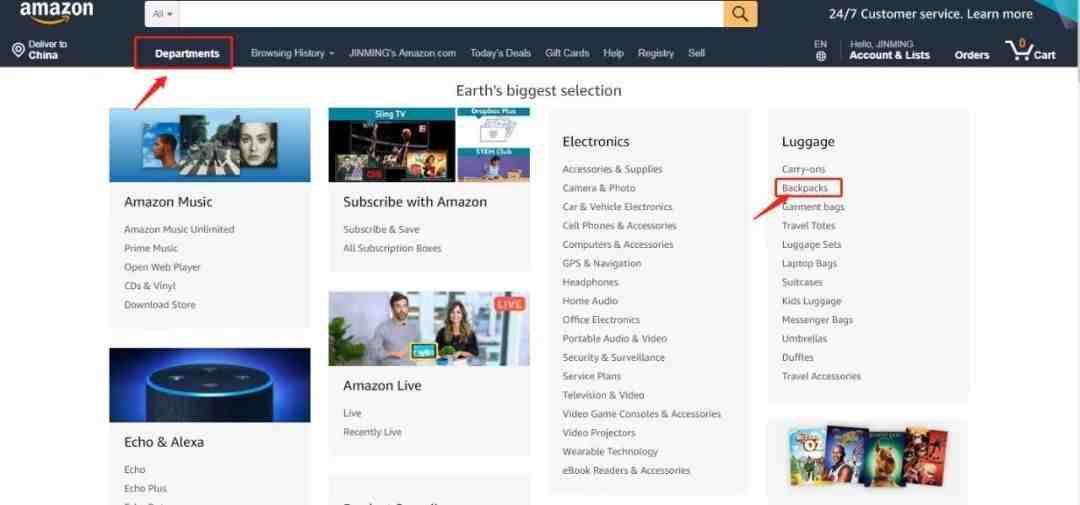This screenshot has width=1080, height=505.
Task: Open CDs & Vinyl link
Action: tap(149, 286)
